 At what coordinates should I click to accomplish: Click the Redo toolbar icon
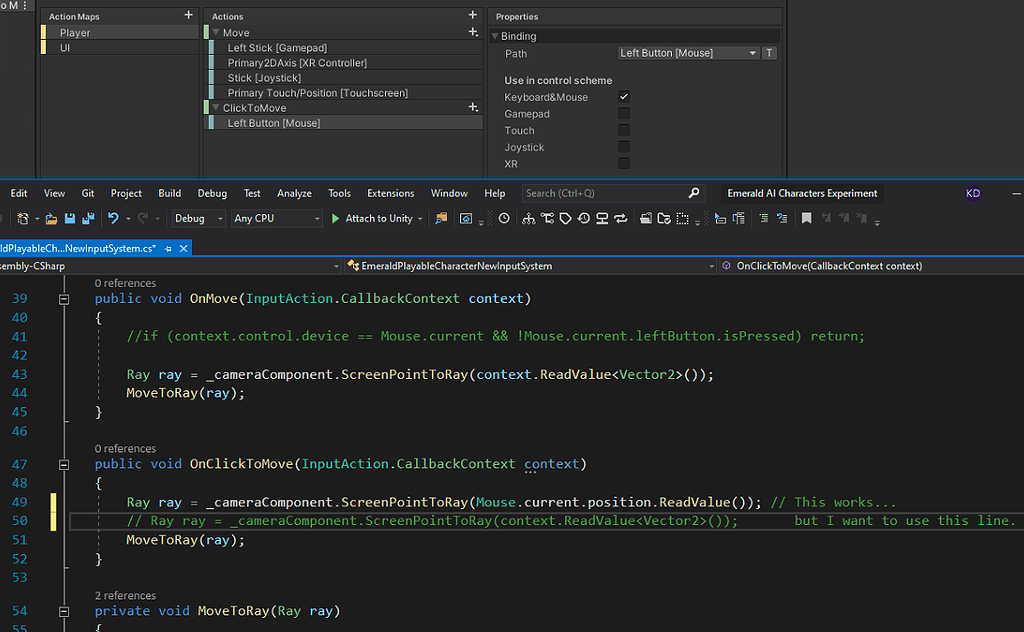click(142, 218)
